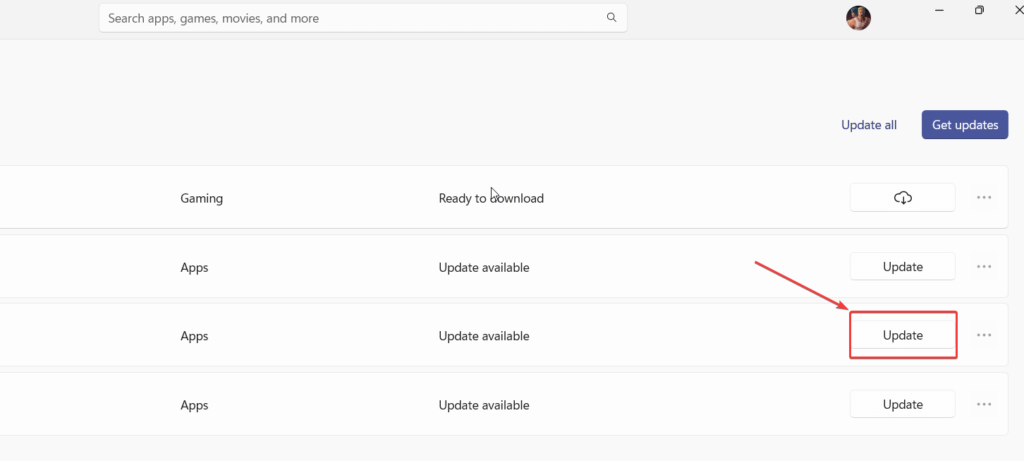Close the Microsoft Store window

(1017, 10)
